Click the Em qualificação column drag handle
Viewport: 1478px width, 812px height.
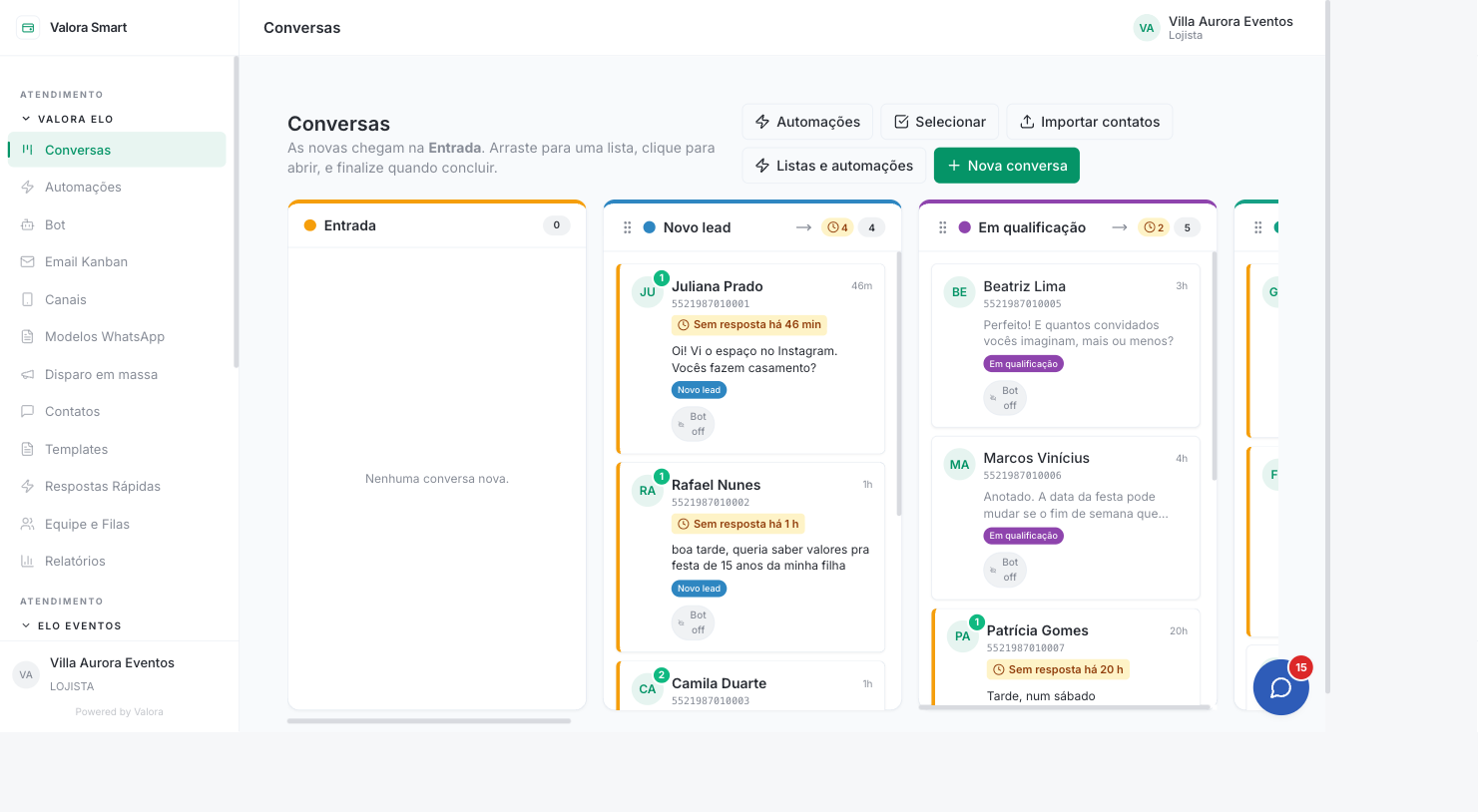tap(943, 227)
